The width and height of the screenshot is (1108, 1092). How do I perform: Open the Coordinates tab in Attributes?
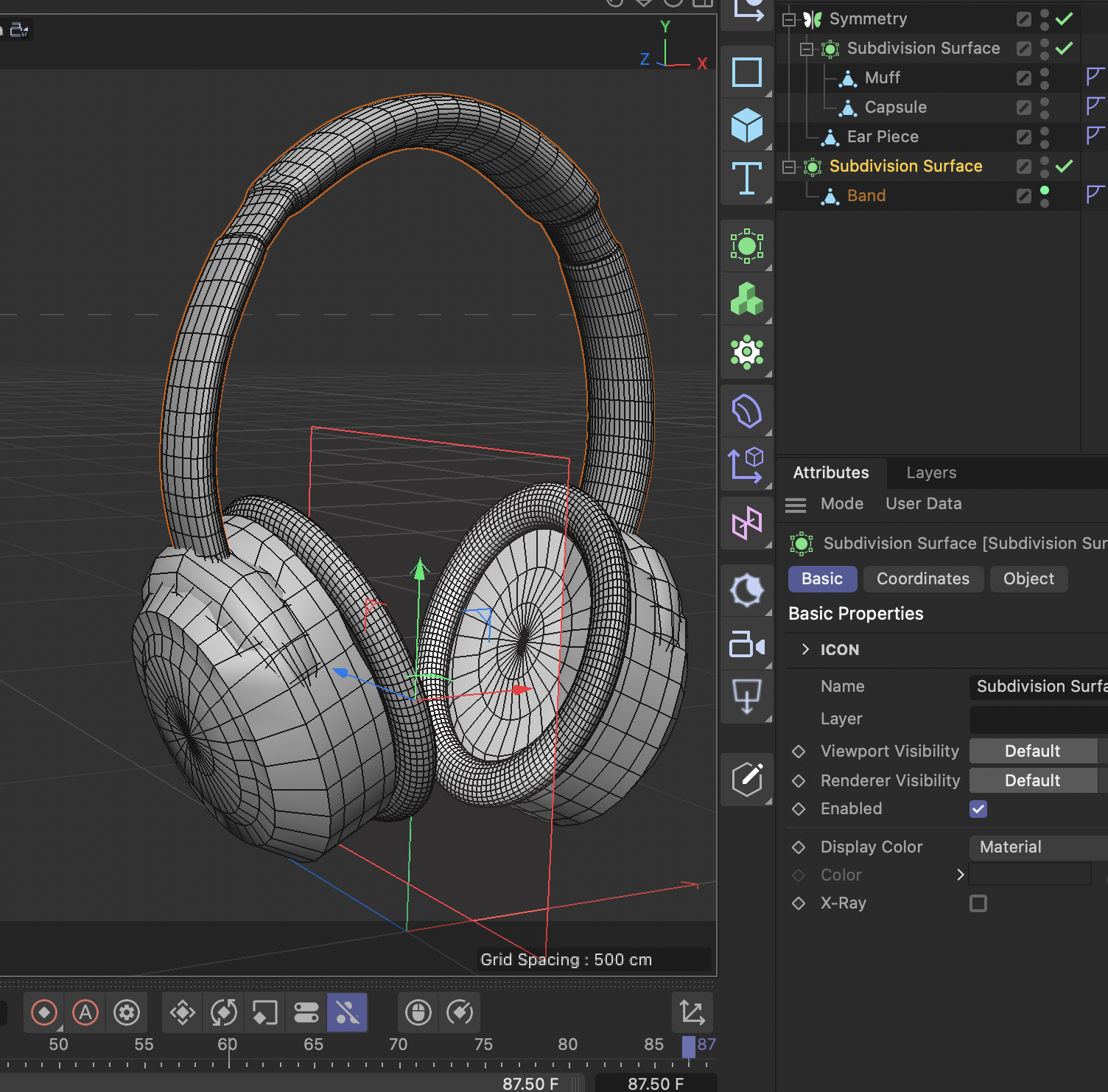(923, 578)
